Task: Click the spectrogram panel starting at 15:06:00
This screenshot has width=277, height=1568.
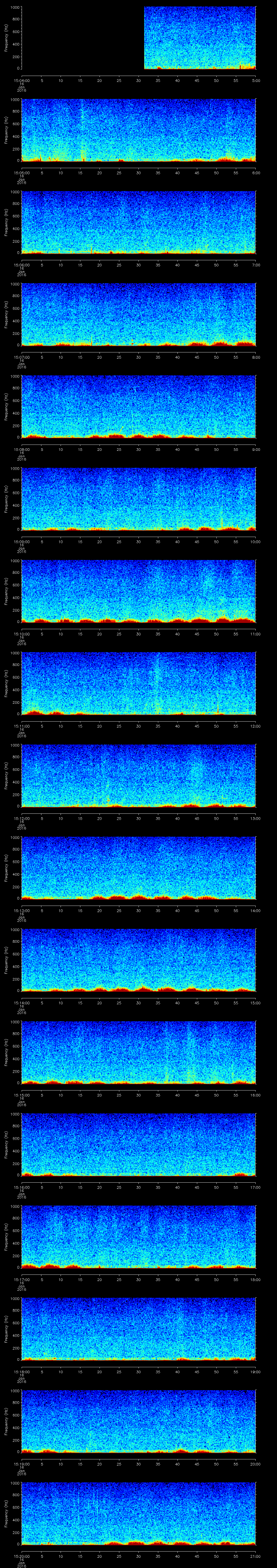Action: [139, 222]
